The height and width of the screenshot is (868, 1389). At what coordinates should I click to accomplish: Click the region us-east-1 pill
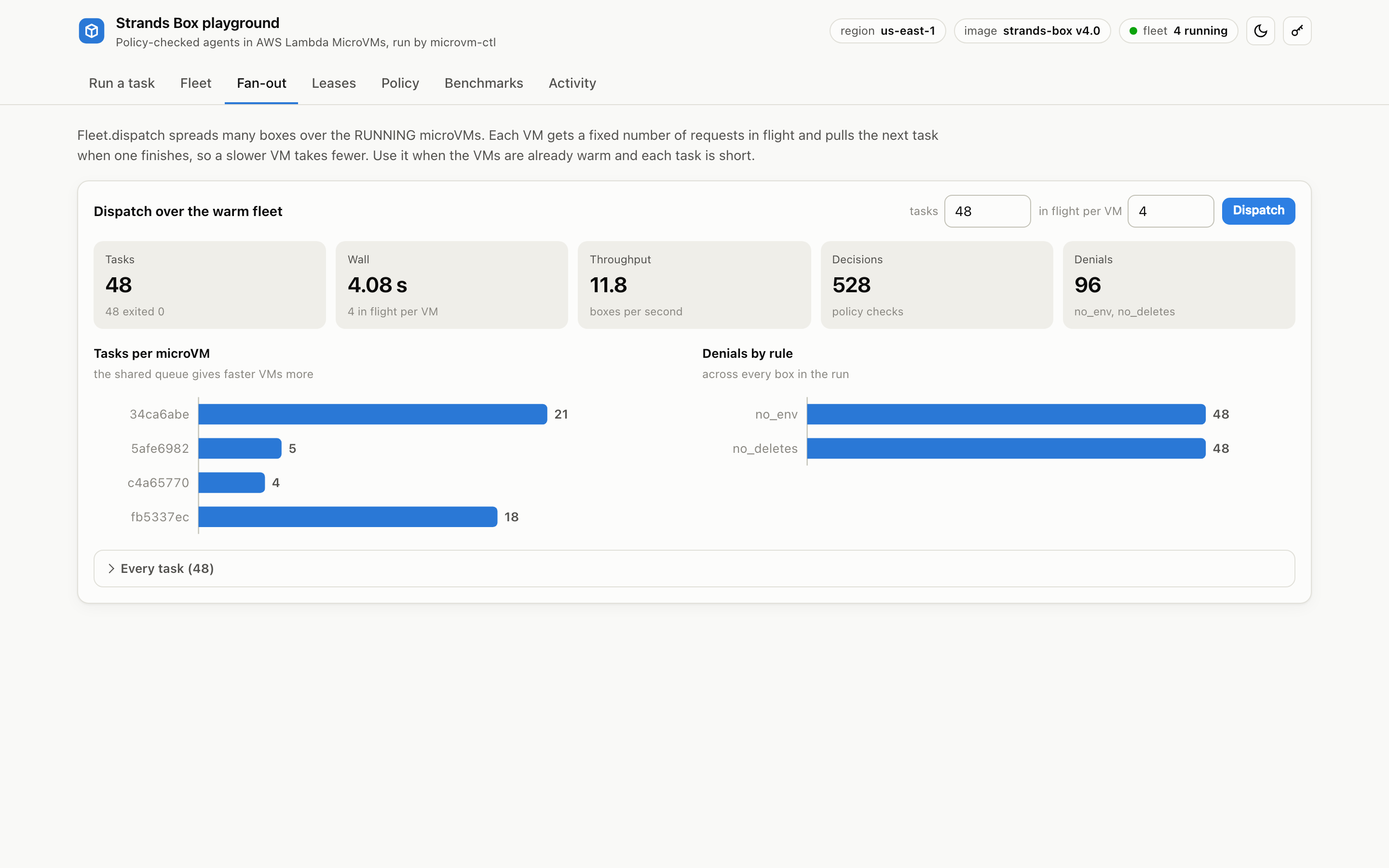pos(887,31)
